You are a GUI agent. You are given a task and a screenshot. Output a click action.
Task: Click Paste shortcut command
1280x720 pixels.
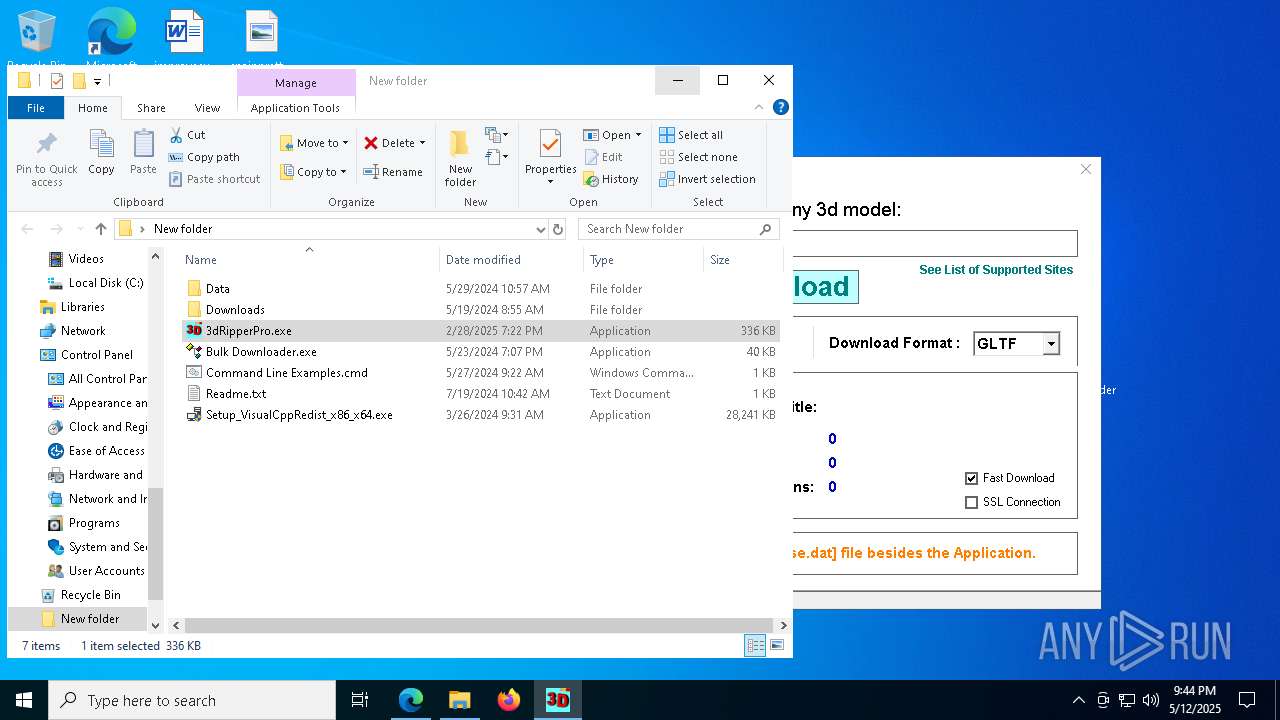point(214,179)
